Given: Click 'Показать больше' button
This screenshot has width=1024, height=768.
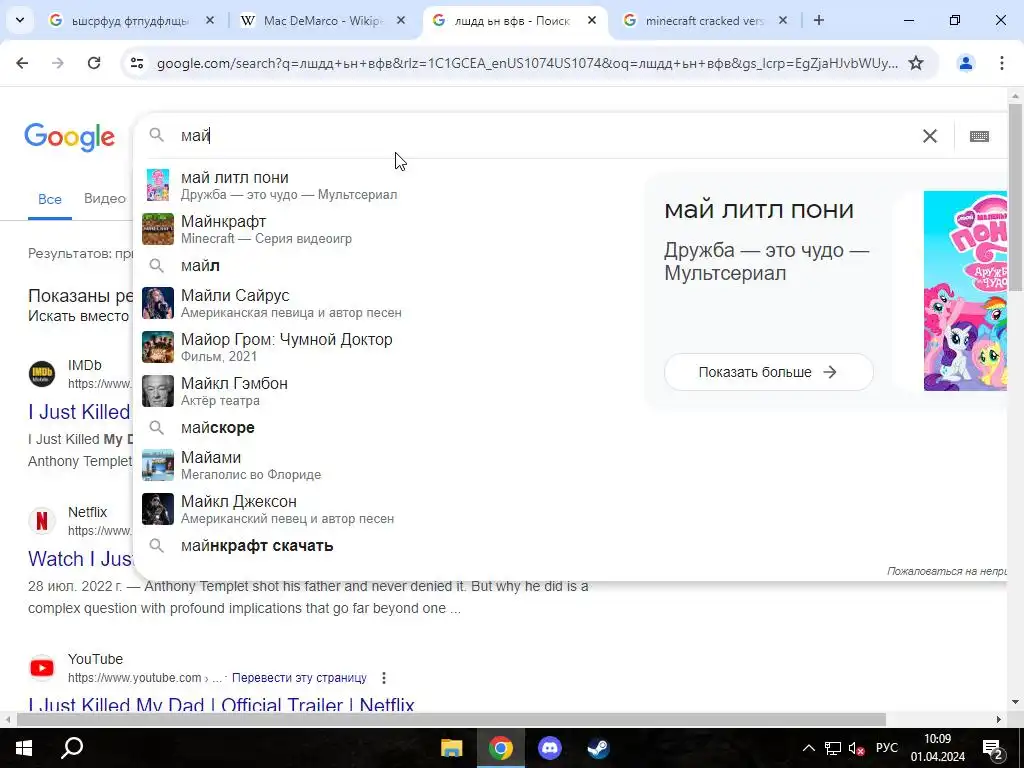Looking at the screenshot, I should [x=768, y=372].
